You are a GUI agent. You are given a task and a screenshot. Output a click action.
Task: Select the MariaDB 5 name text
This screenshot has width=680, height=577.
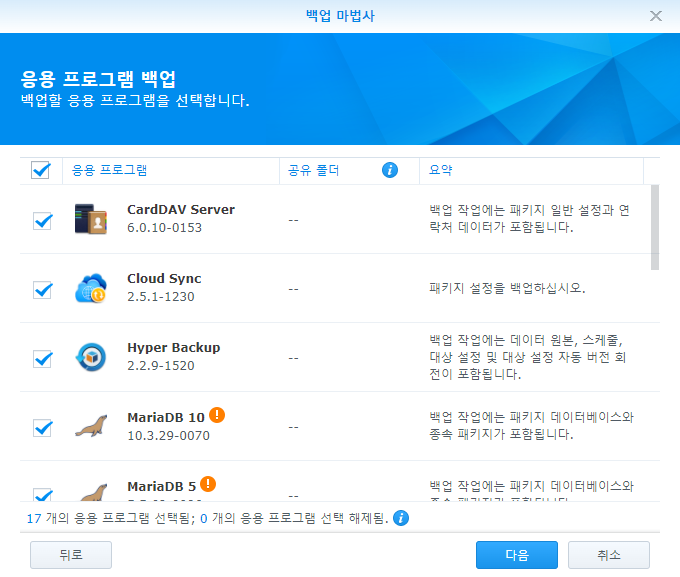pyautogui.click(x=161, y=486)
